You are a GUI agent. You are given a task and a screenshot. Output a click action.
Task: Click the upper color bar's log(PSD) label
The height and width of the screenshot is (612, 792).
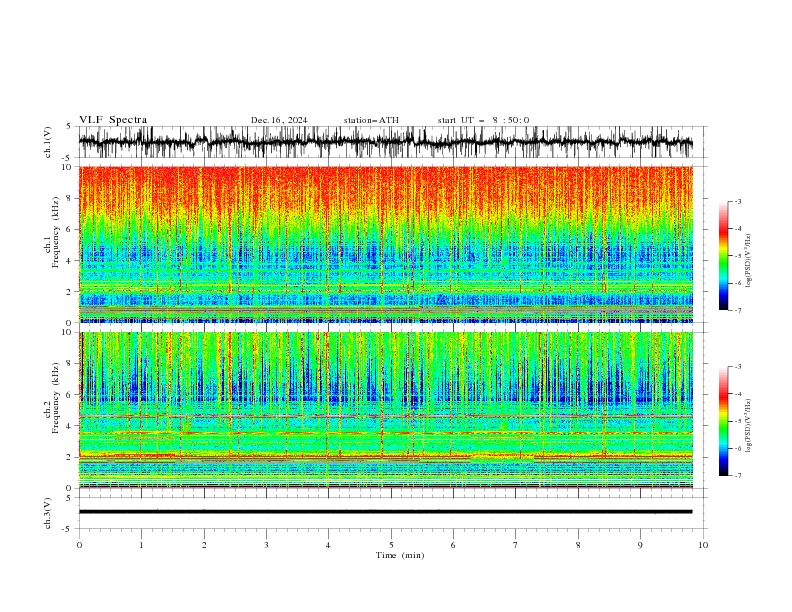pos(748,261)
